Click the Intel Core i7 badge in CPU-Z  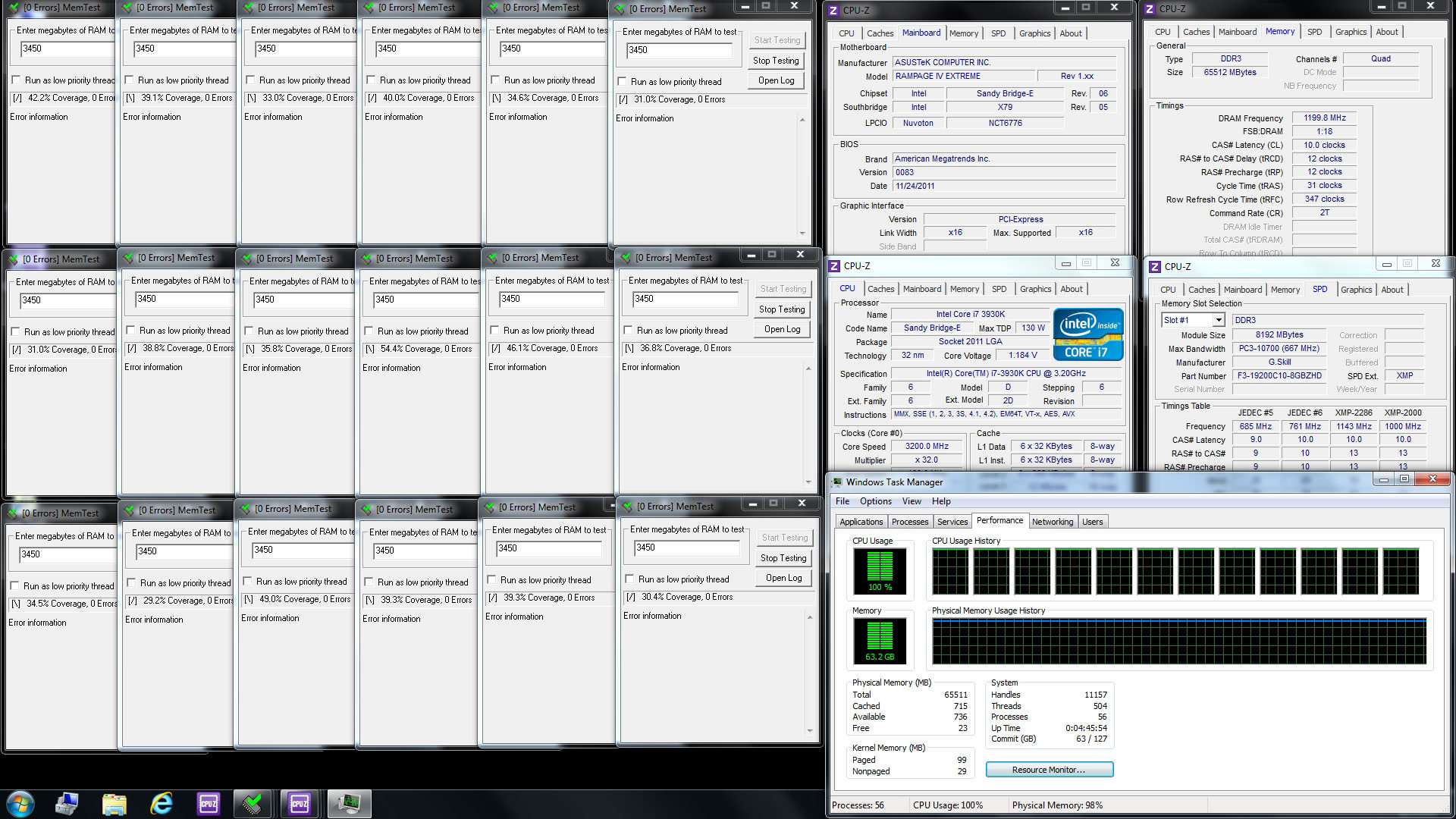point(1087,334)
